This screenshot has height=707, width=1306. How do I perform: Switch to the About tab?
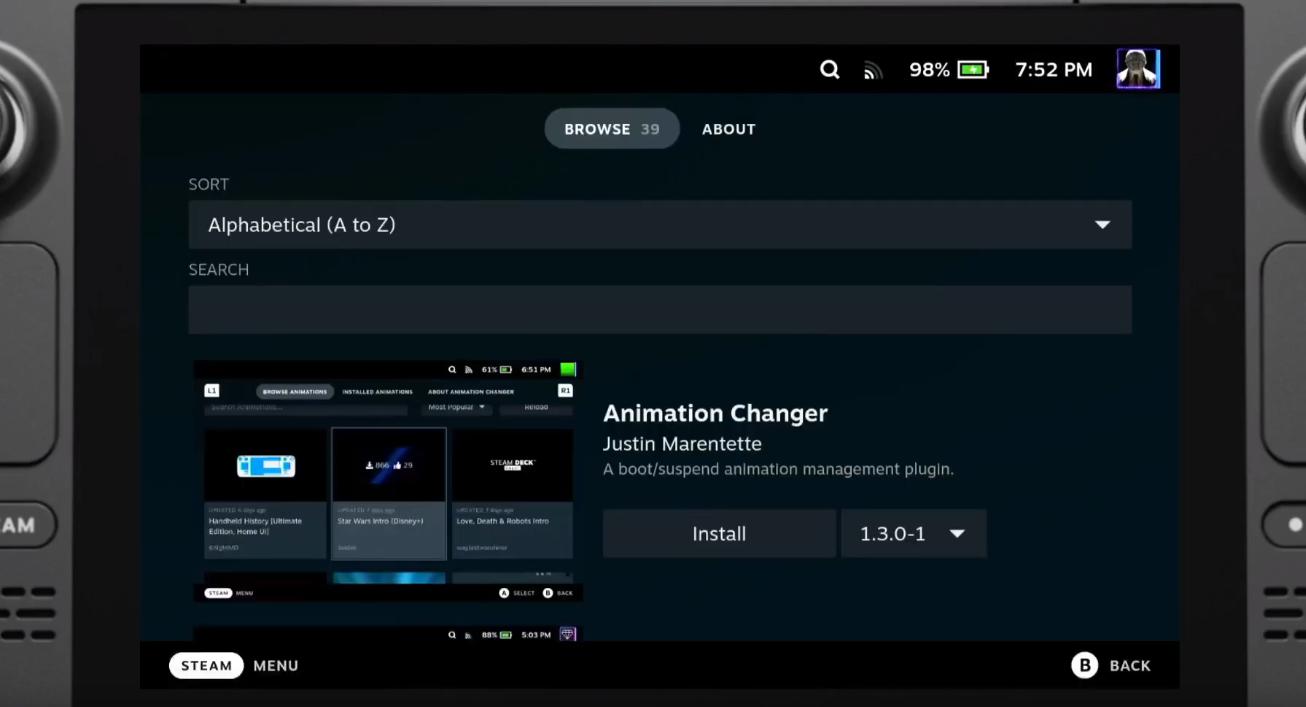point(729,129)
